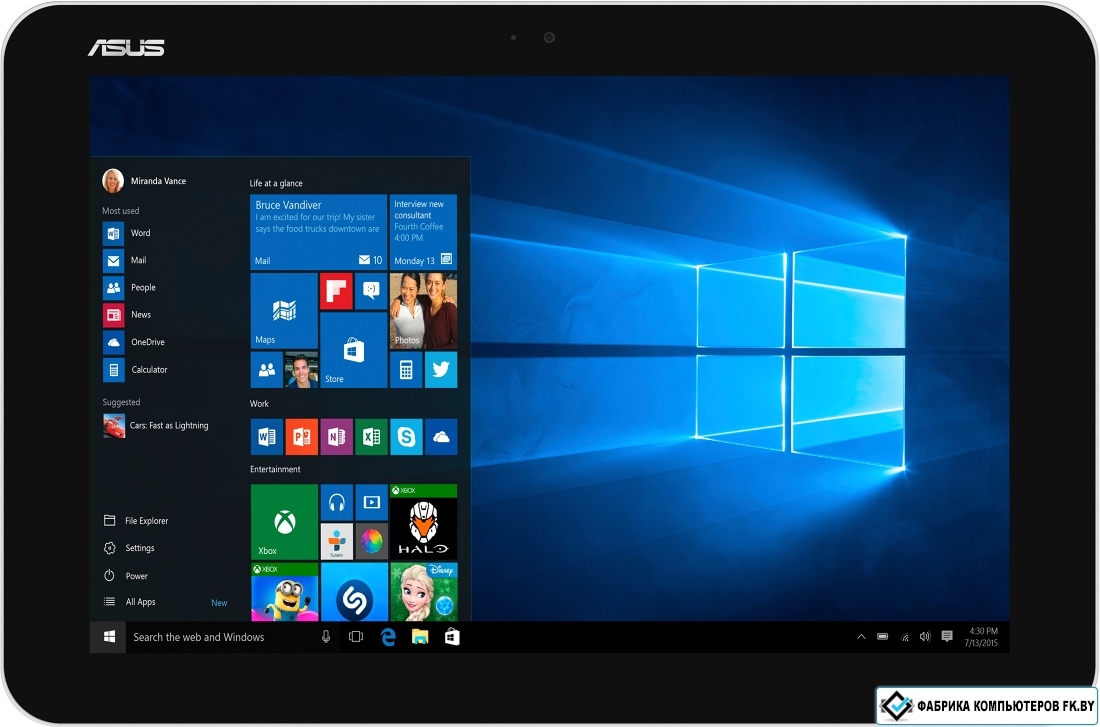1100x727 pixels.
Task: Open the Movies & TV tile
Action: [x=371, y=502]
